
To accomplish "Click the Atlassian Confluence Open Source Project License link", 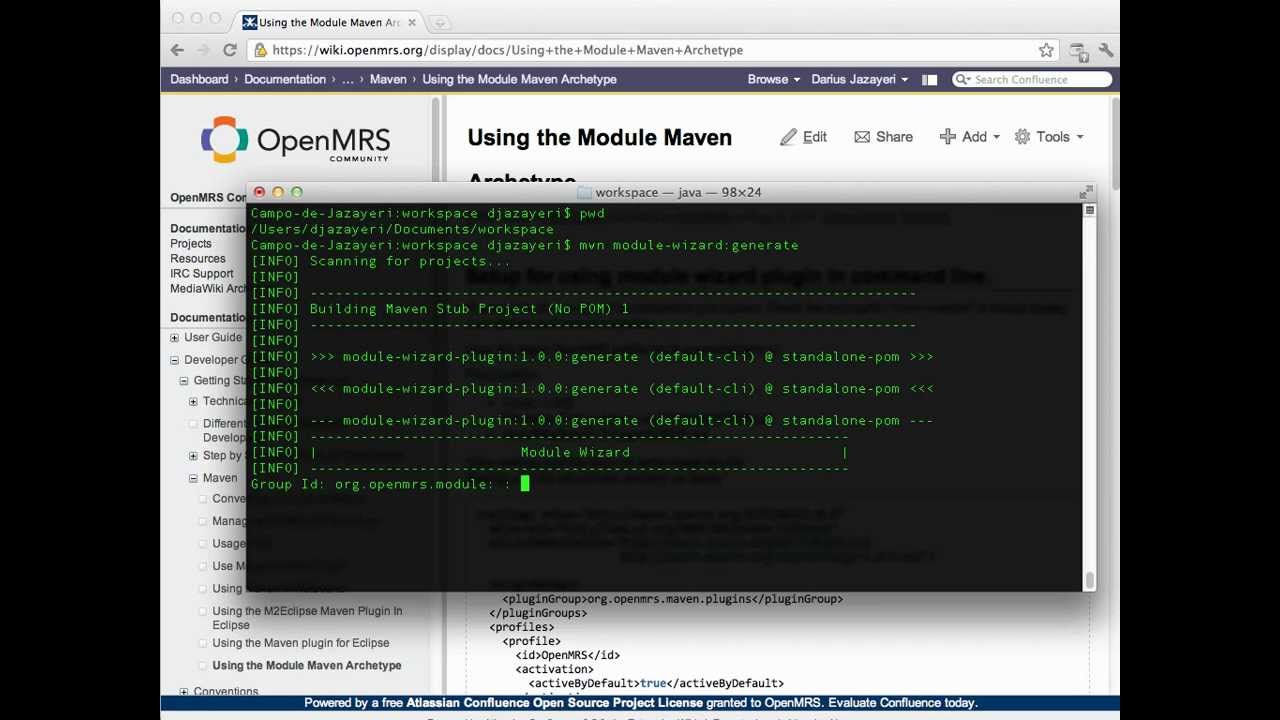I will (555, 703).
